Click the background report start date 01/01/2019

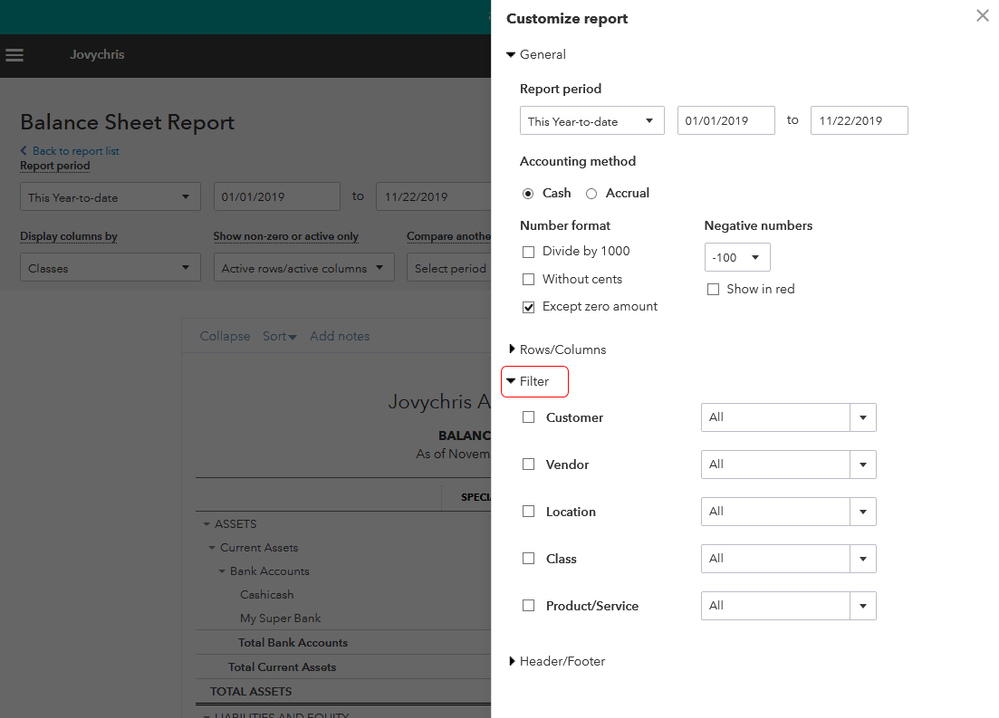pyautogui.click(x=277, y=197)
